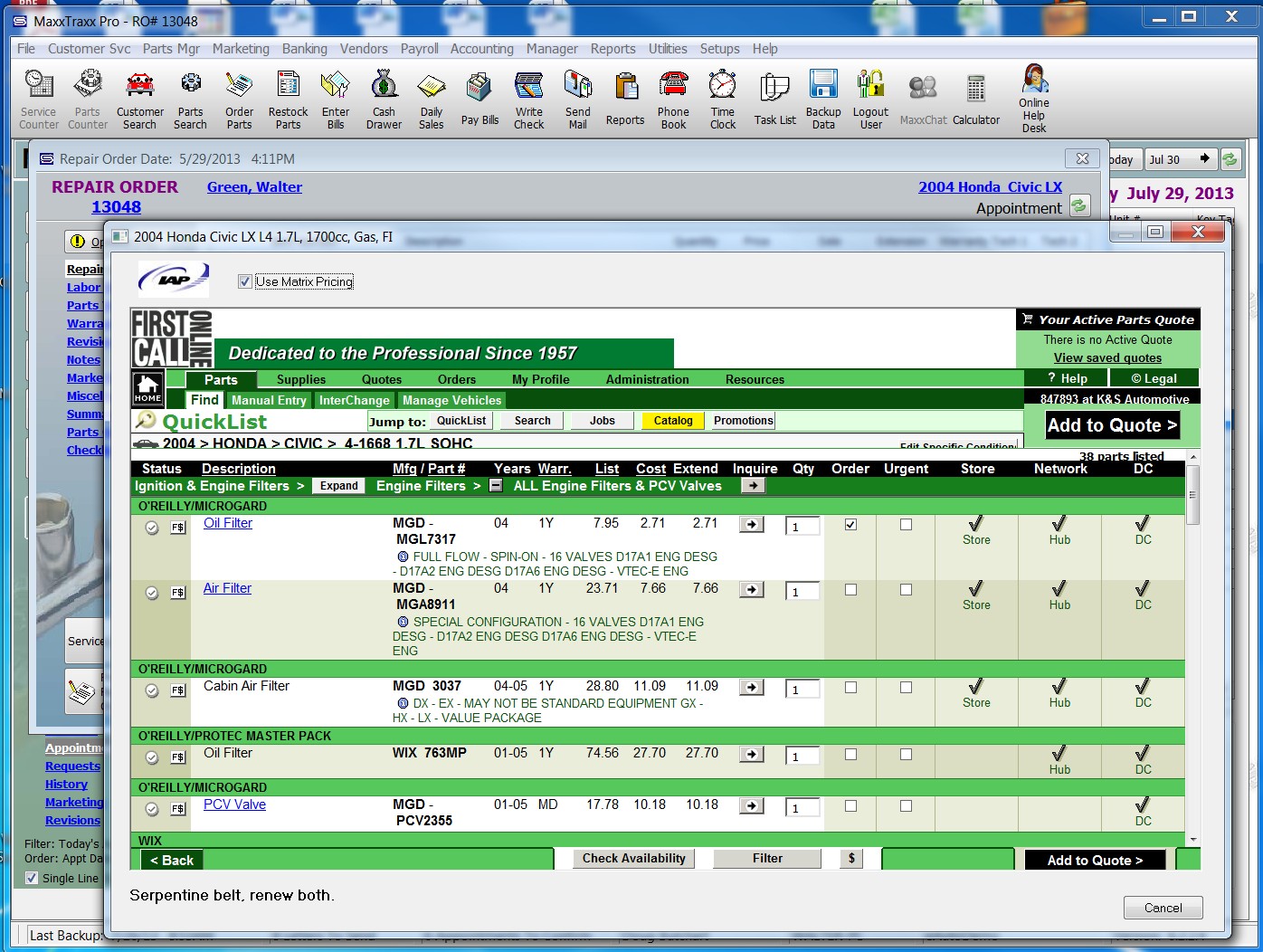
Task: Refresh the Appointment in repair order window
Action: click(x=1079, y=206)
